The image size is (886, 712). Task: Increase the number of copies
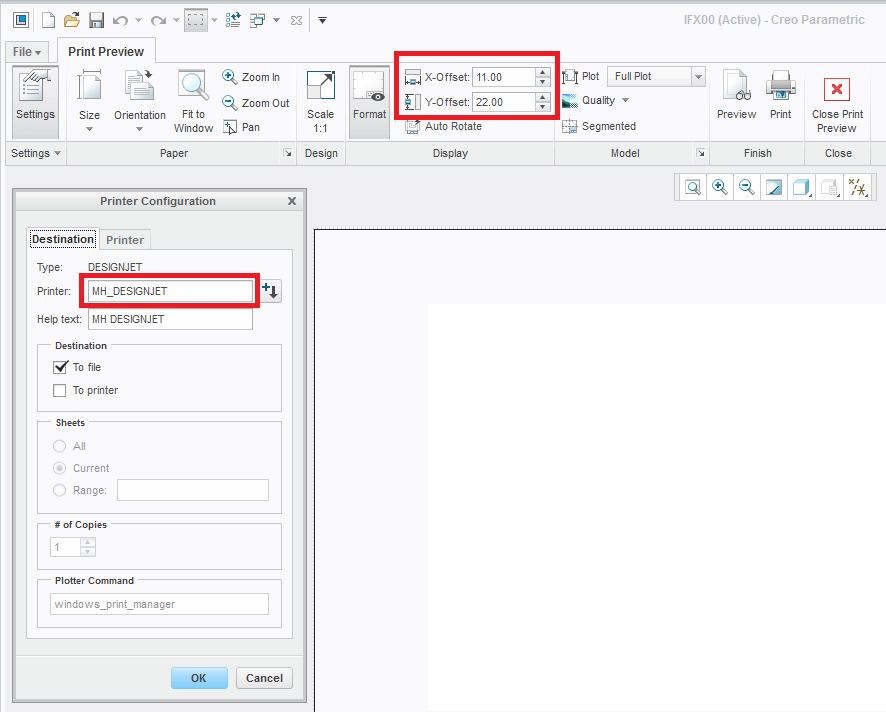(x=88, y=542)
